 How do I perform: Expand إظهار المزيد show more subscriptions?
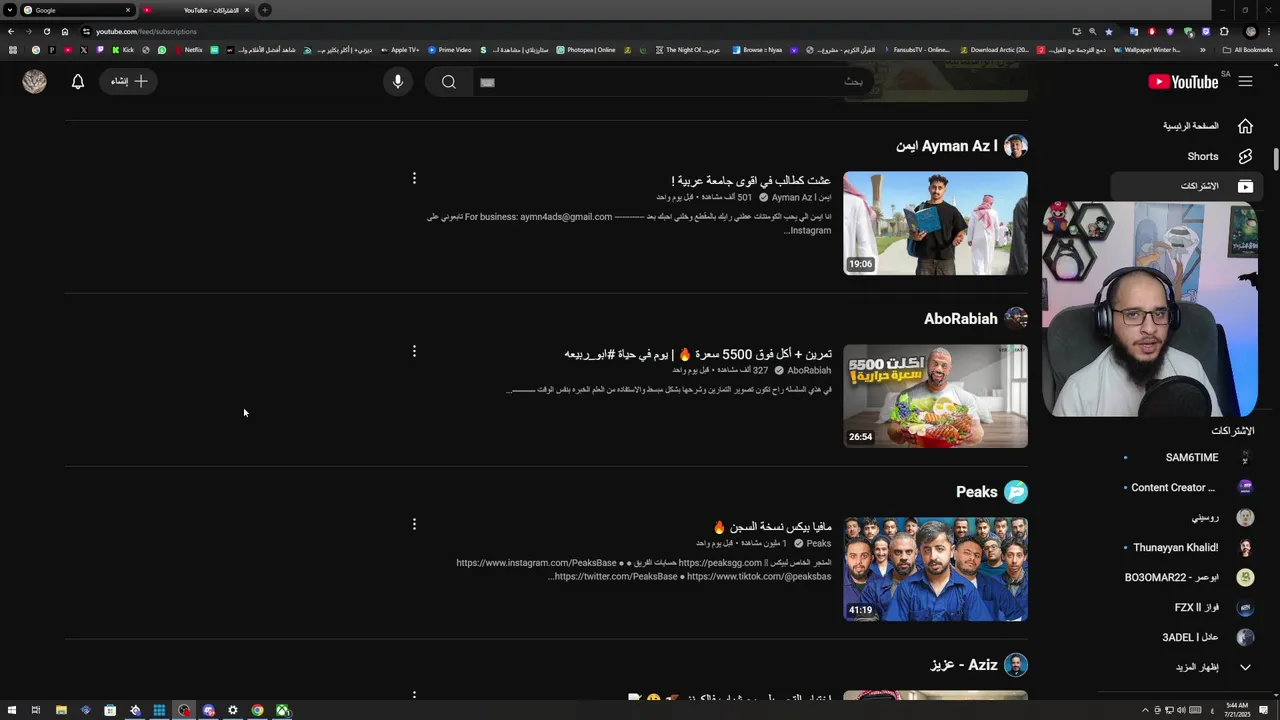[x=1187, y=667]
